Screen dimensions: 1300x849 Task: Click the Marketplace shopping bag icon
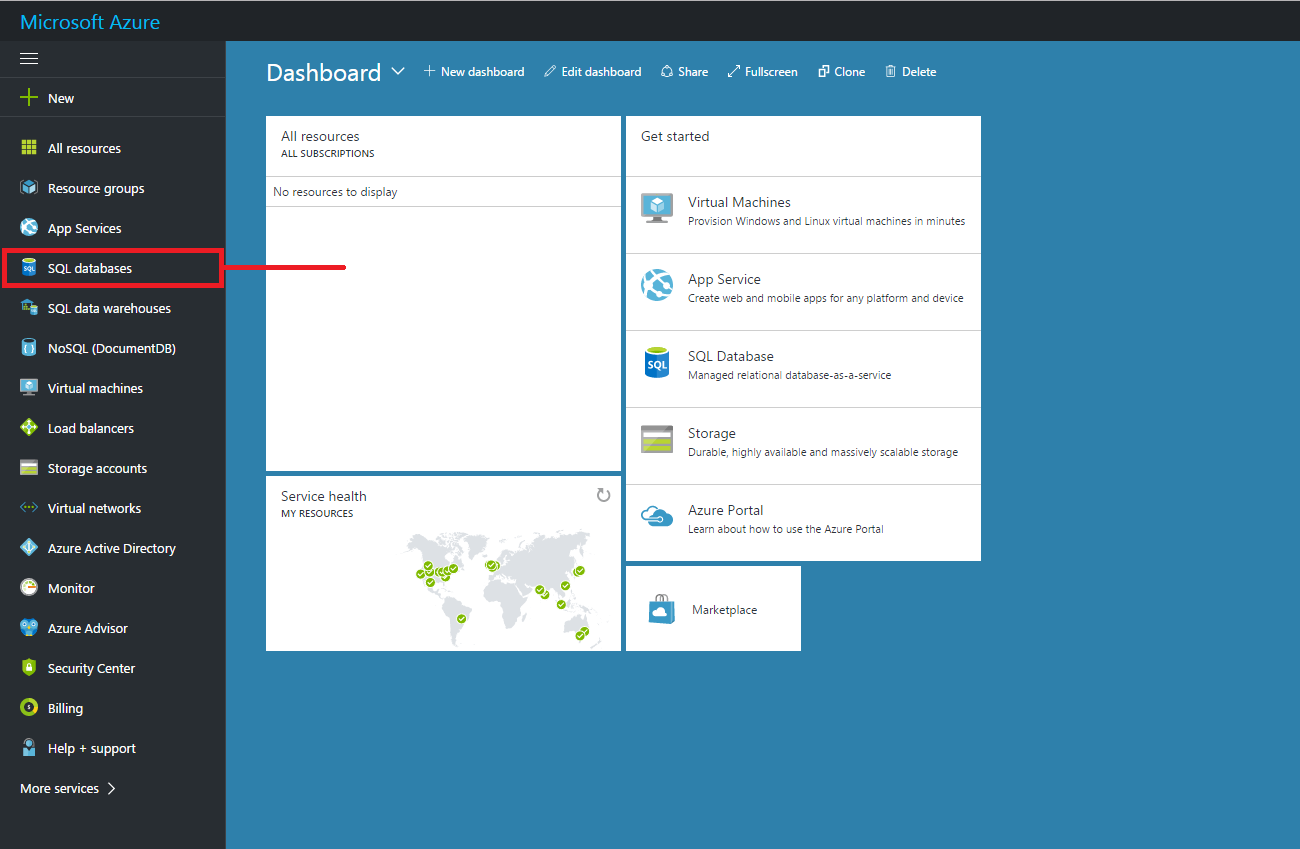coord(662,610)
